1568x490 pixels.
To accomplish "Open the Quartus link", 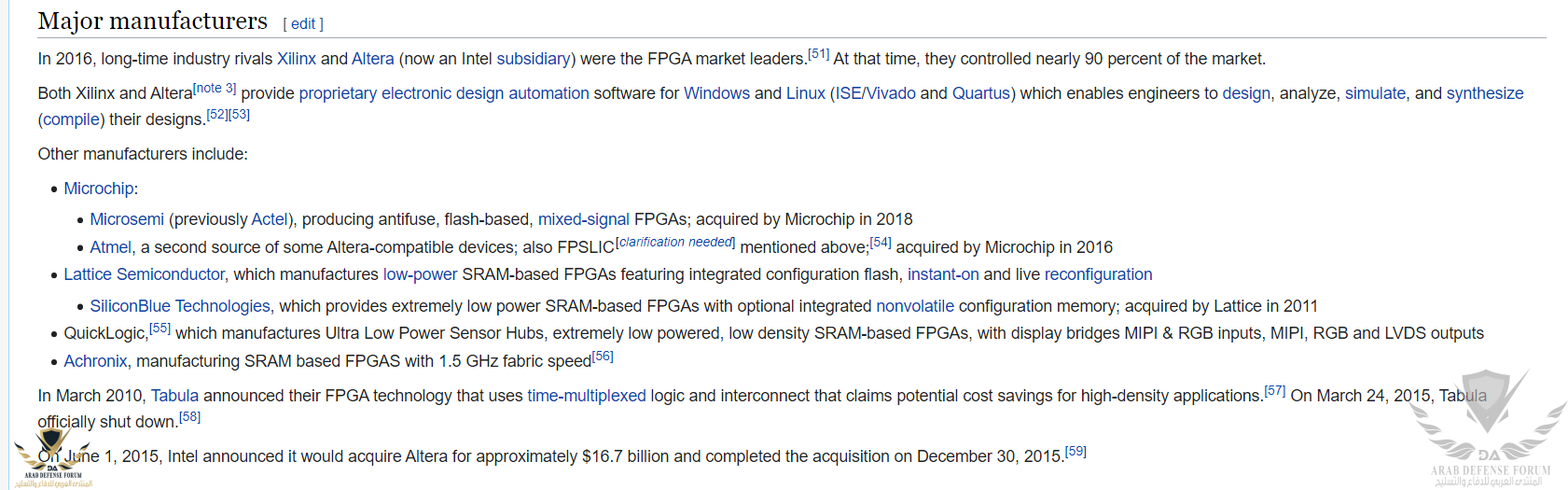I will [980, 93].
